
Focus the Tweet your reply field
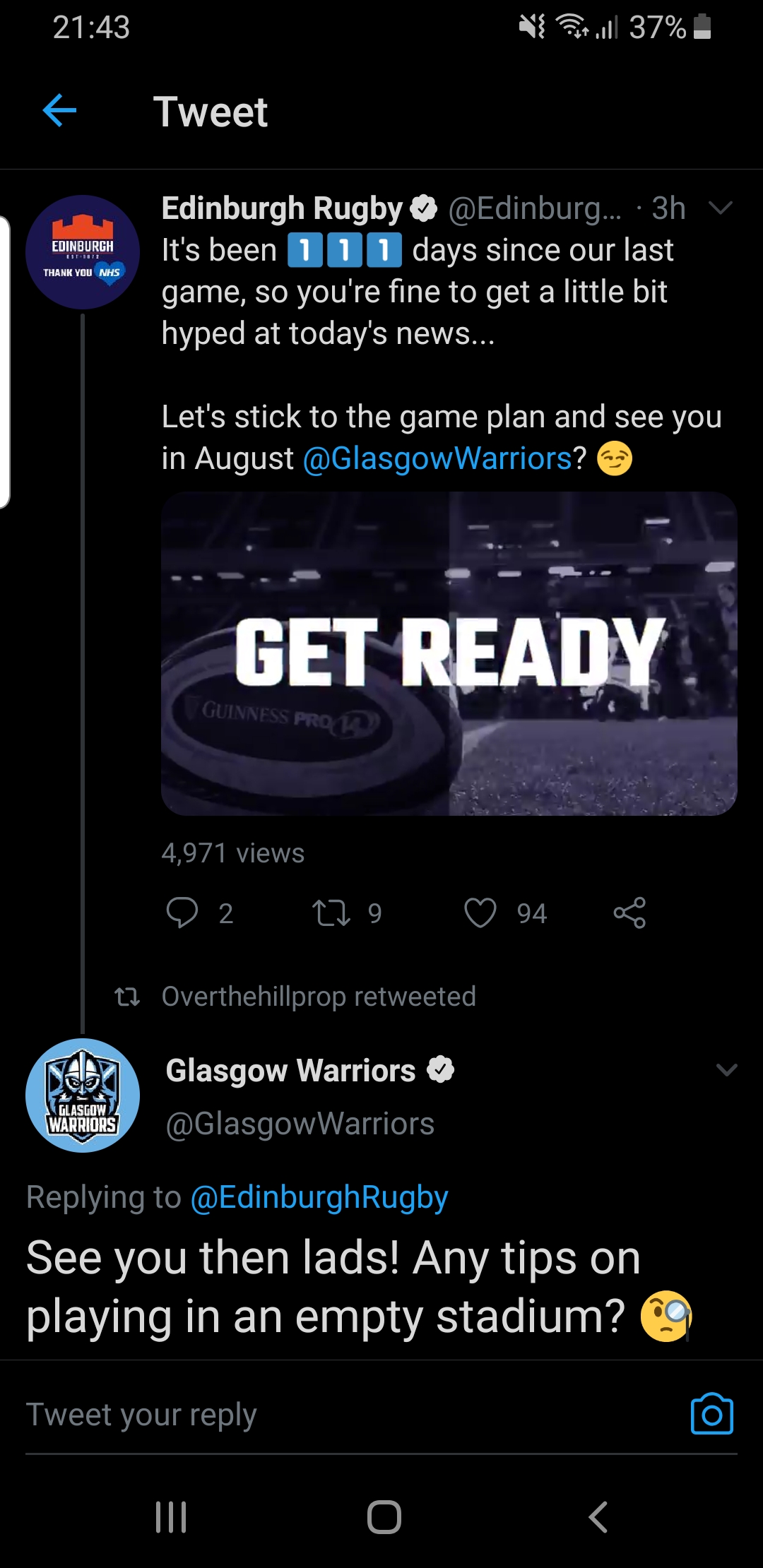(353, 1415)
